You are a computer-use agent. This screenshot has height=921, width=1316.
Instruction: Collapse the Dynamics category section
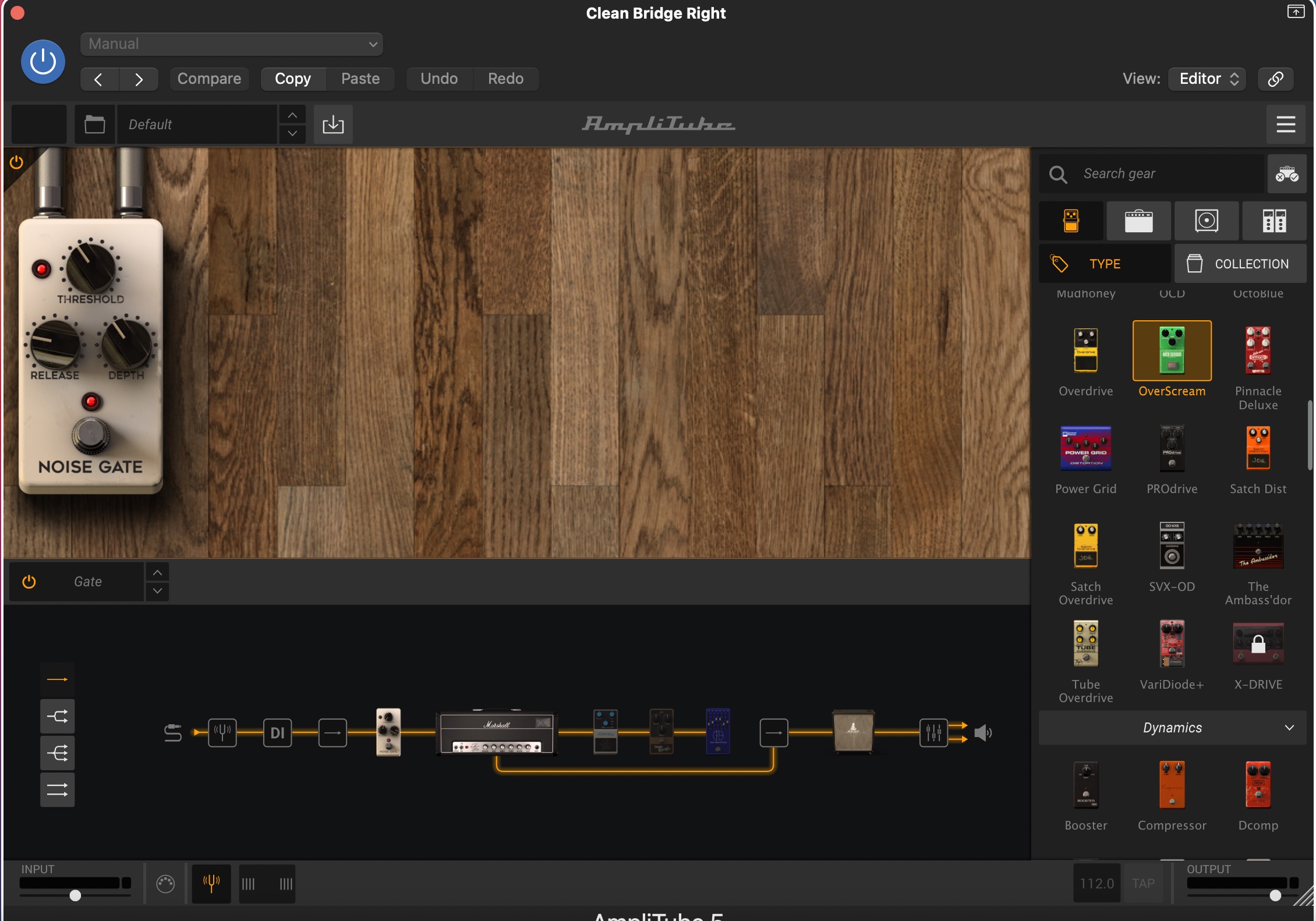(1172, 728)
